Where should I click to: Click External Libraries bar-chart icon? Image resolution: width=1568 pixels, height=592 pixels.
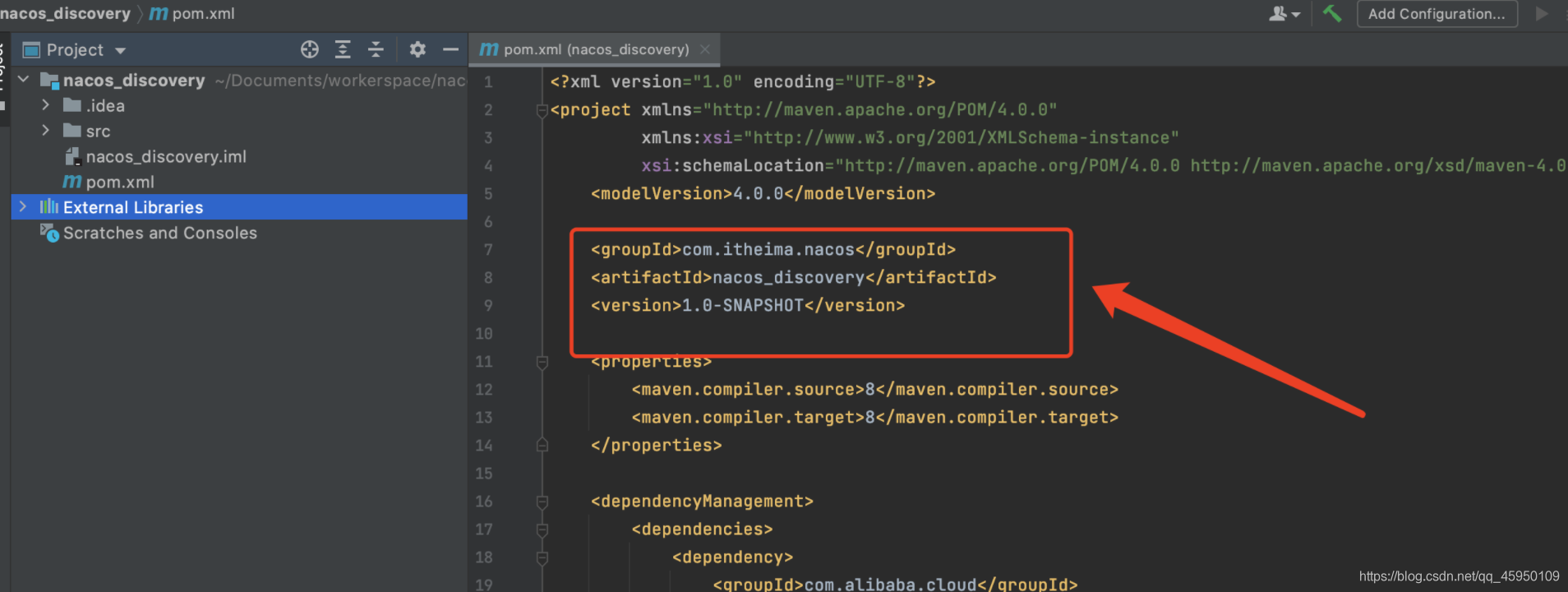click(49, 207)
